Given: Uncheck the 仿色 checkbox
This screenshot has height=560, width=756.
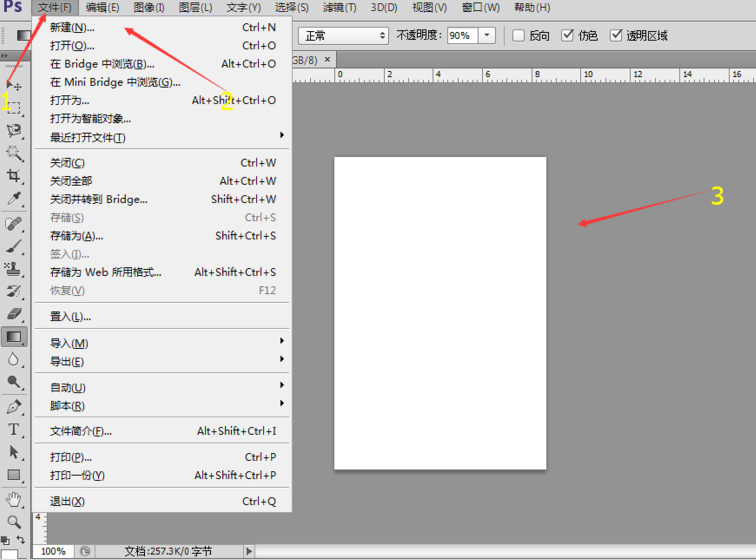Looking at the screenshot, I should (567, 35).
